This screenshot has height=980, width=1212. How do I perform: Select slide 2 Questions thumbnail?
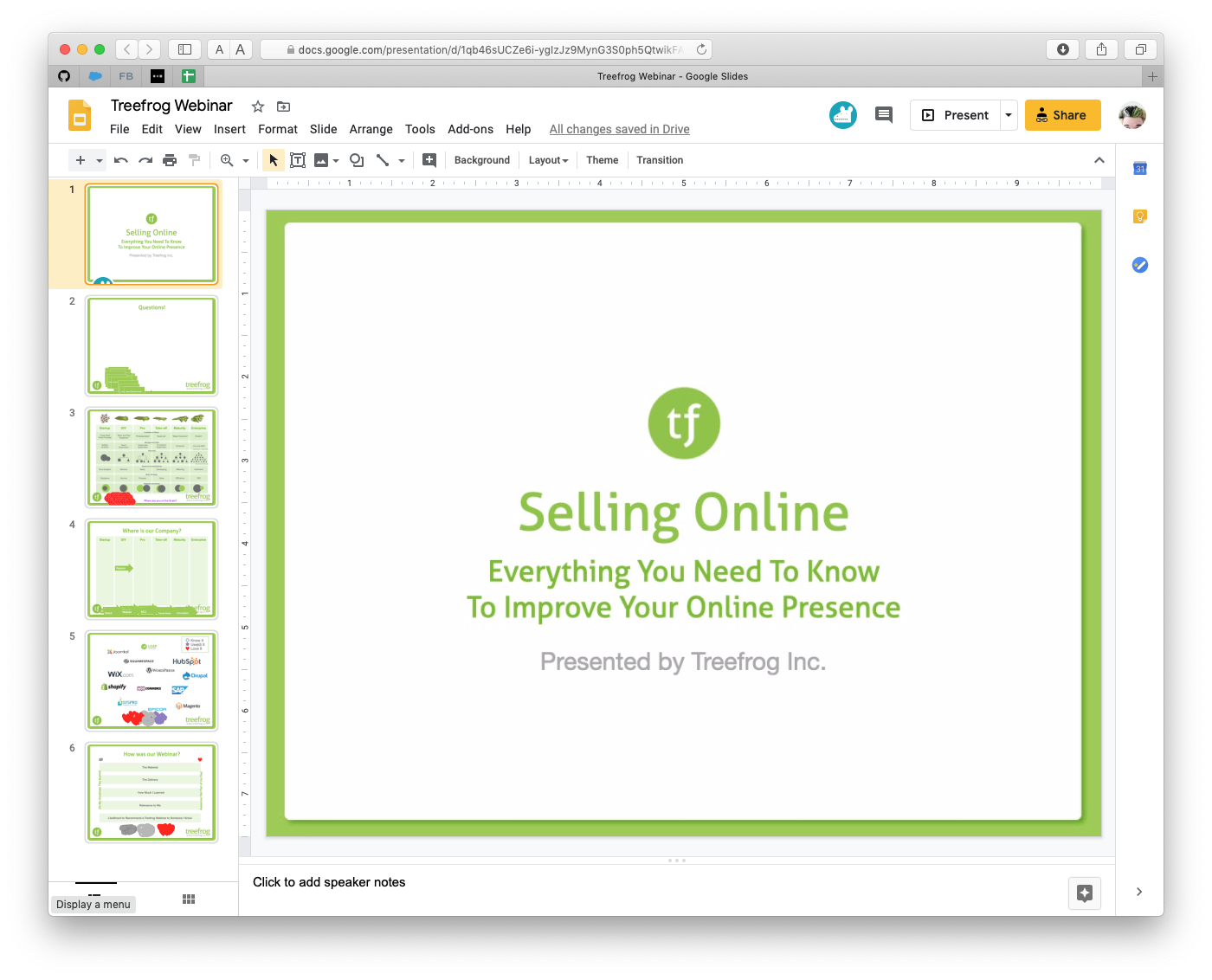(x=151, y=346)
